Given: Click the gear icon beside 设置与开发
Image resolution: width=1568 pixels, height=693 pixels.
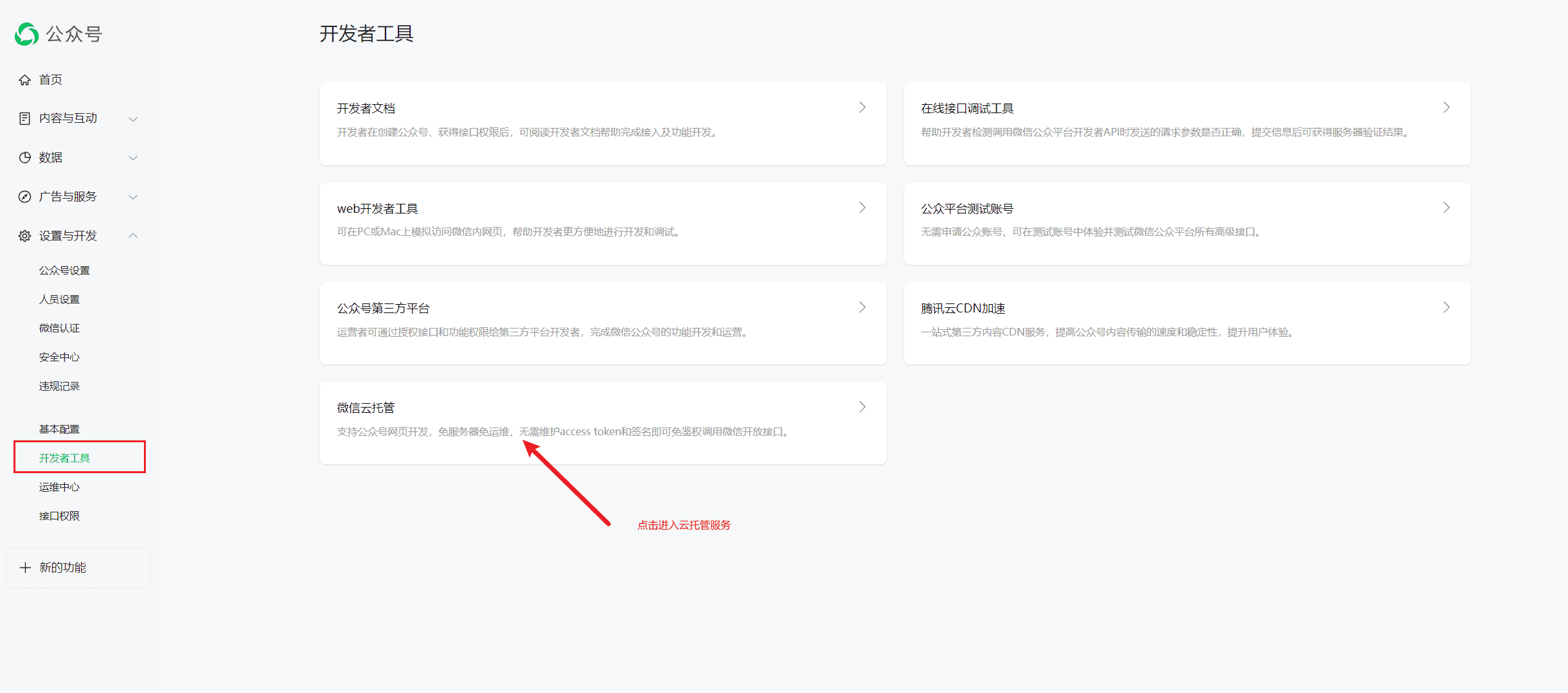Looking at the screenshot, I should (x=25, y=236).
